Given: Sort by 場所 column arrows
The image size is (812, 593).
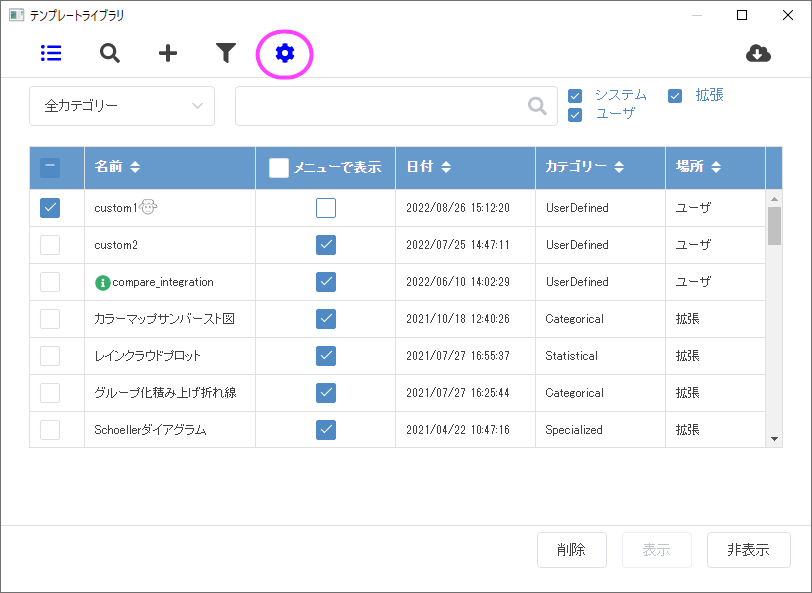Looking at the screenshot, I should 716,167.
